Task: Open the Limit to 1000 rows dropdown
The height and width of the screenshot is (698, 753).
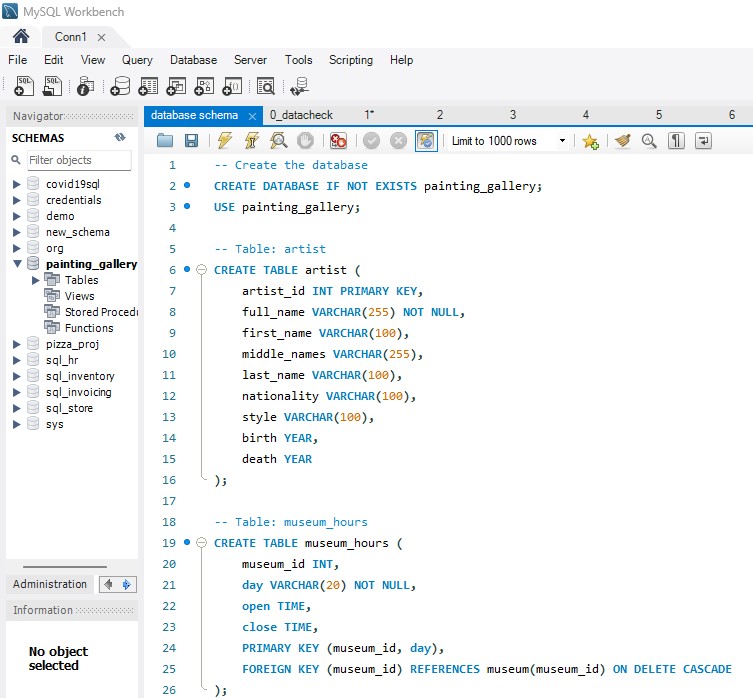Action: (562, 141)
